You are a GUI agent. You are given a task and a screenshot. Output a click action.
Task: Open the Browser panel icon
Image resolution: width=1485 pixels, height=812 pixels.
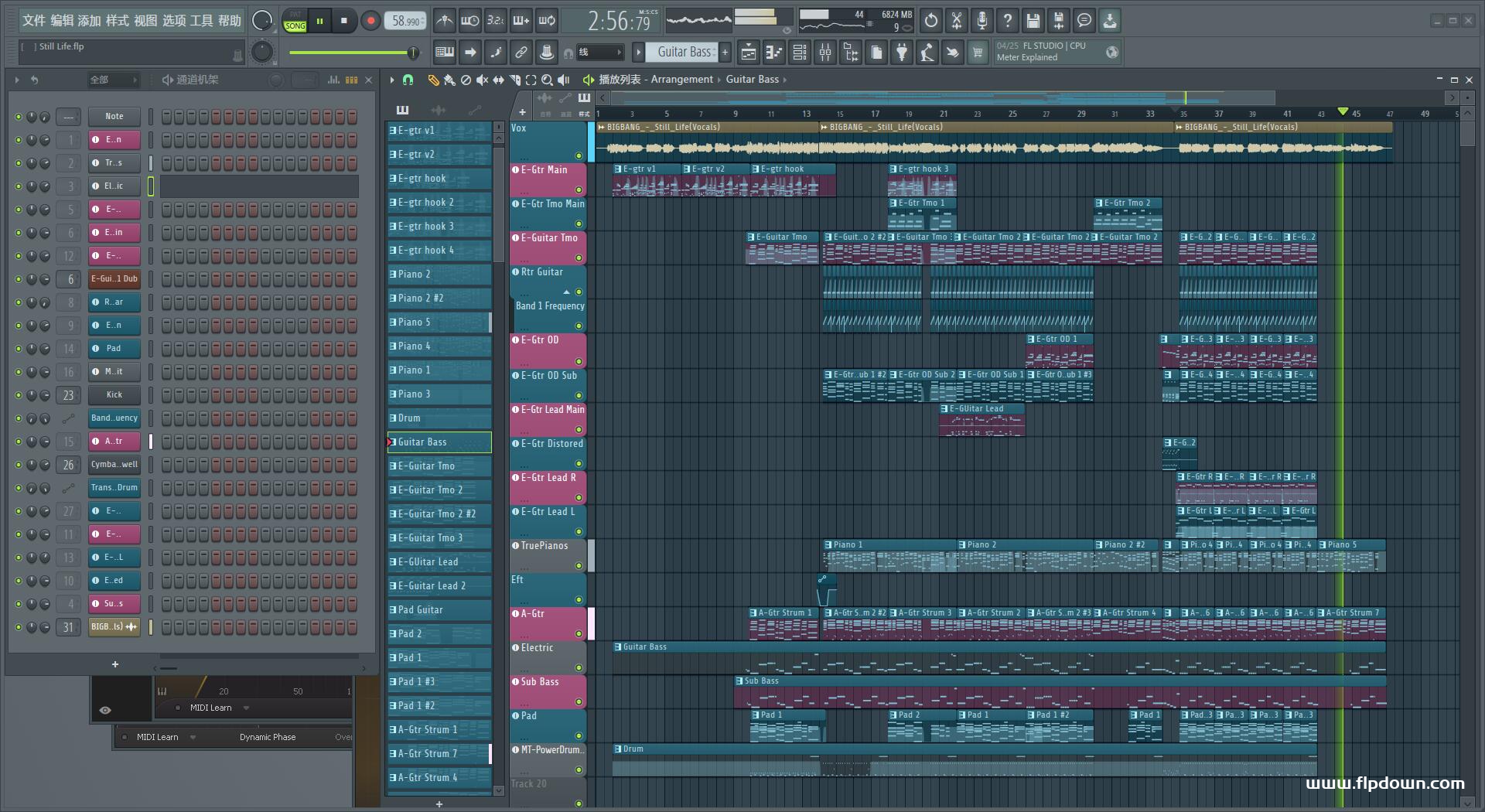point(851,53)
